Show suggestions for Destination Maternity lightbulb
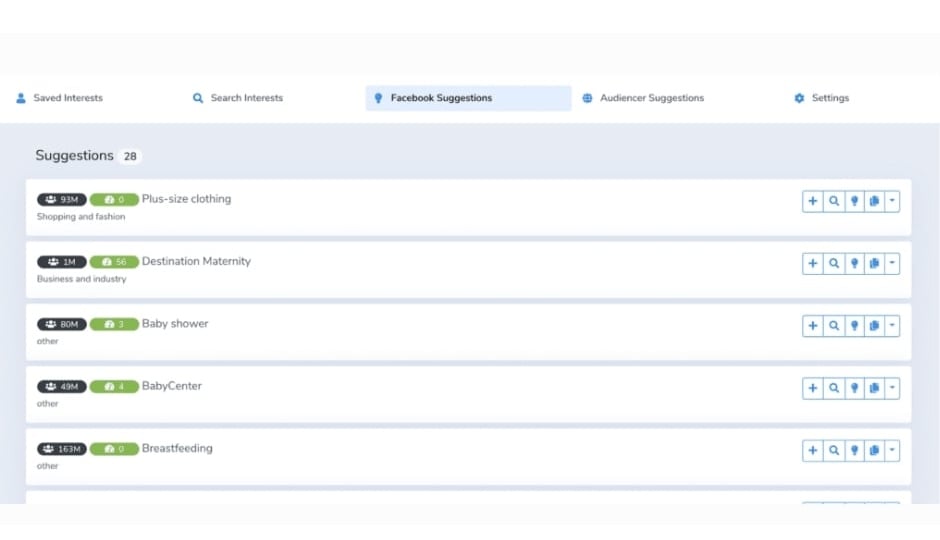 [854, 264]
